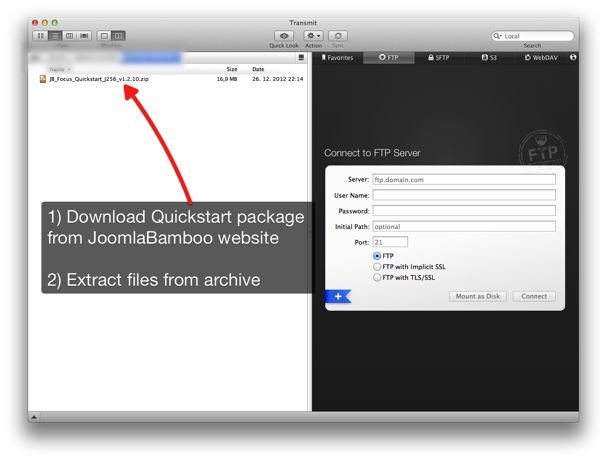Select dual pane window layout
The height and width of the screenshot is (461, 607).
118,36
